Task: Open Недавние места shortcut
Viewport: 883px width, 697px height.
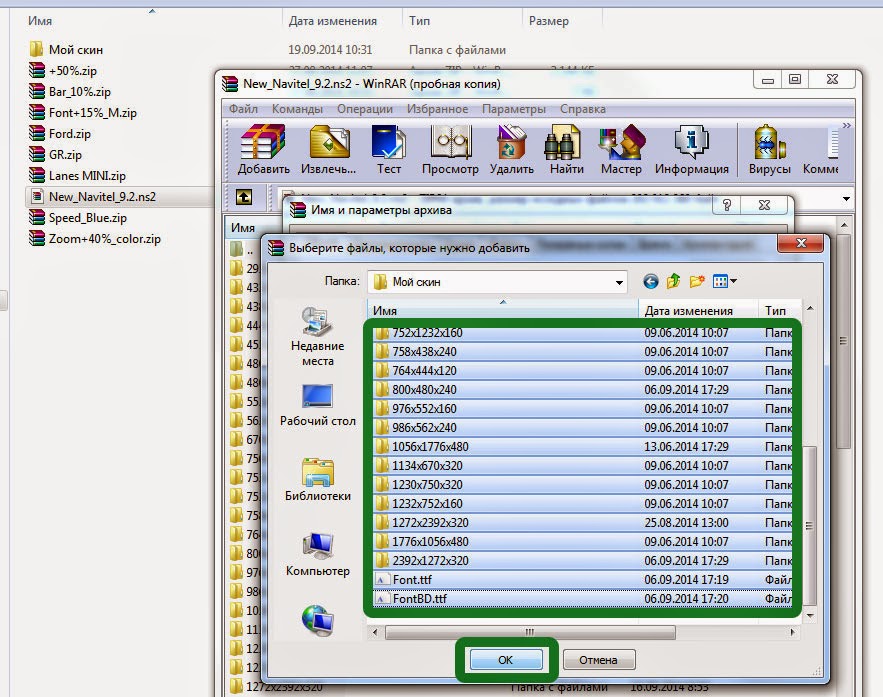Action: pyautogui.click(x=318, y=337)
